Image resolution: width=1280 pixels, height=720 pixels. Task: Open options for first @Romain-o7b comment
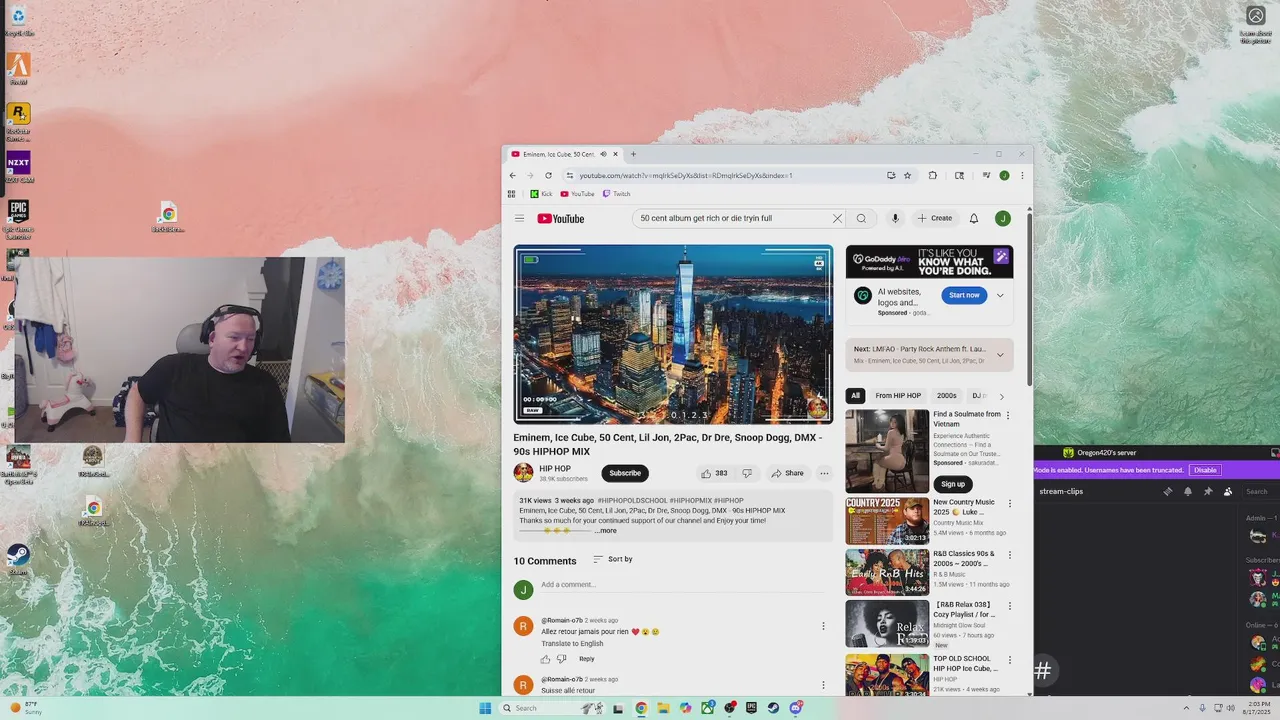pos(823,626)
